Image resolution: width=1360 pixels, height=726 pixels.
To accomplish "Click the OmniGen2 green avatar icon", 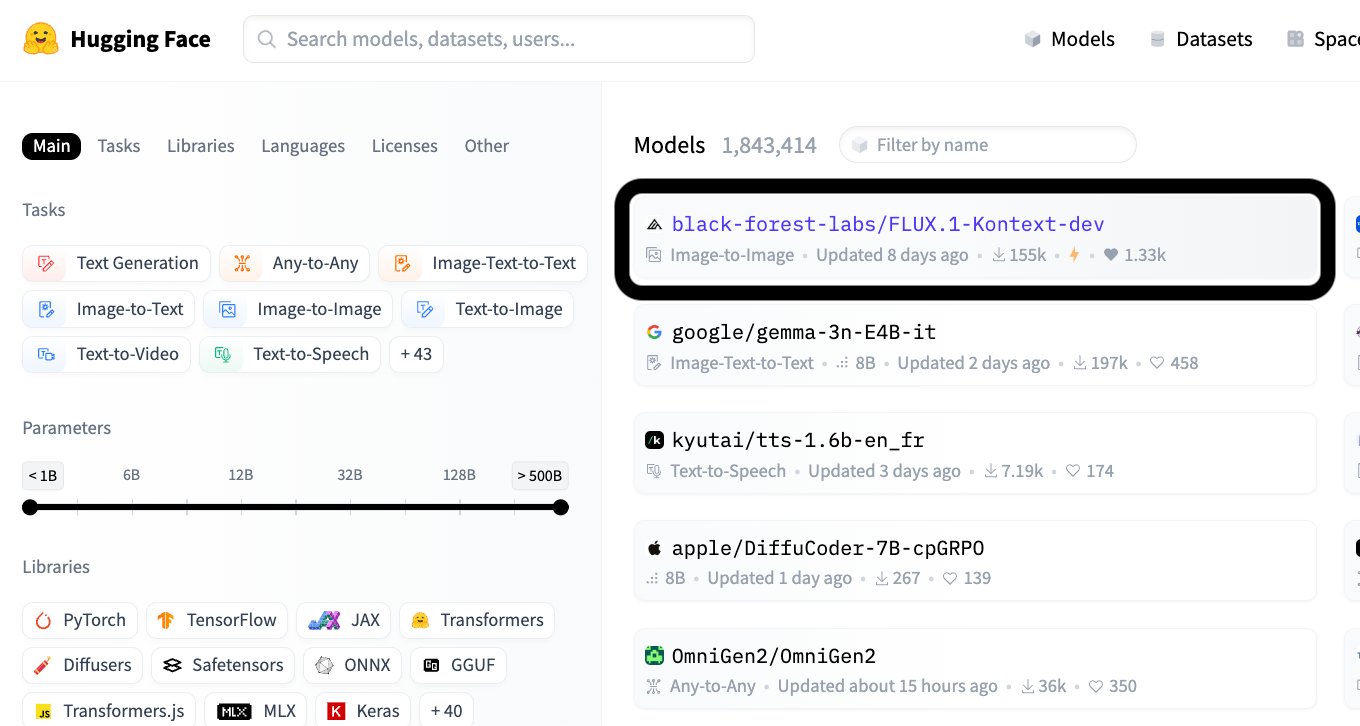I will tap(655, 656).
